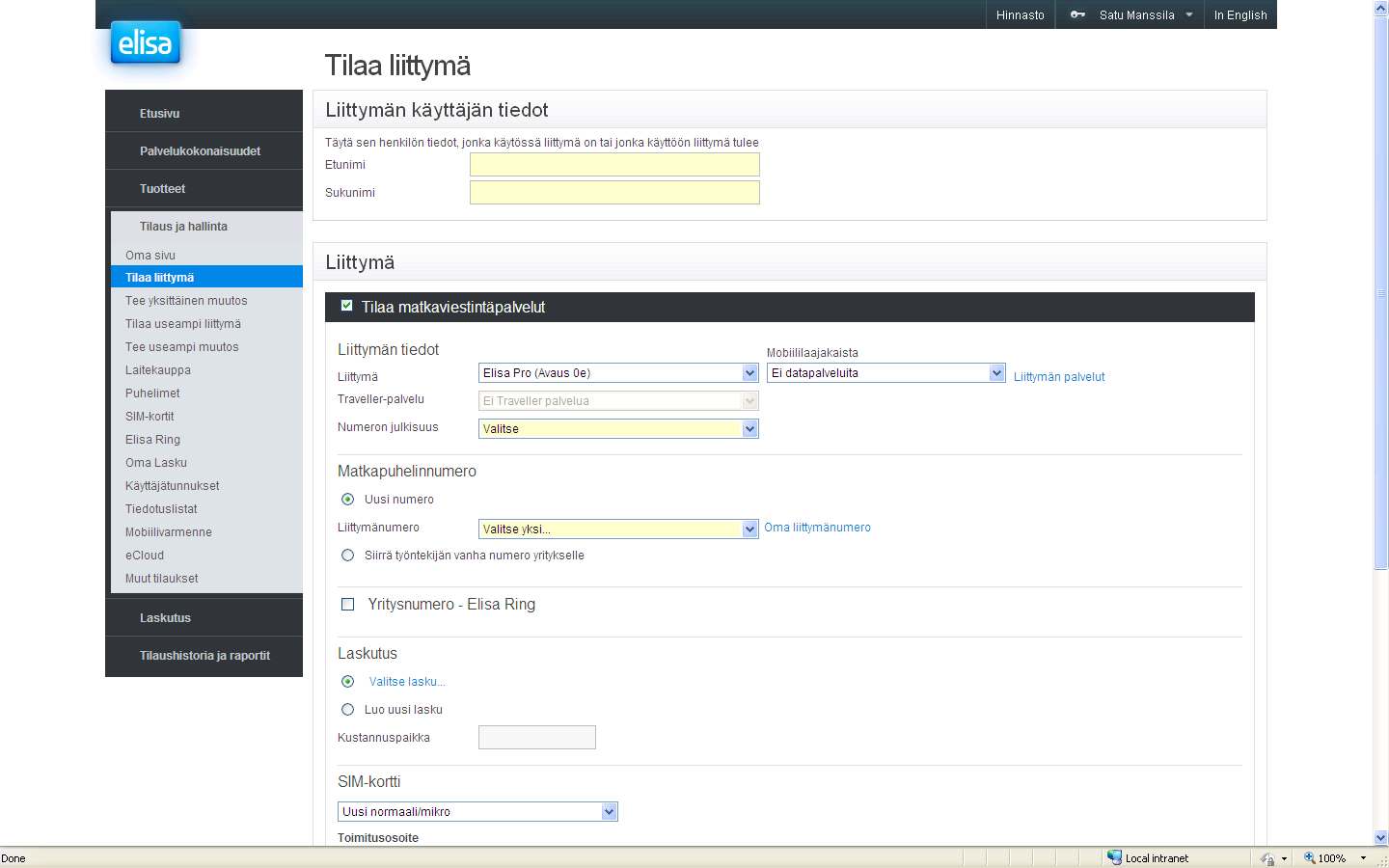Image resolution: width=1389 pixels, height=868 pixels.
Task: Click the vertical scrollbar thumb
Action: [1380, 293]
